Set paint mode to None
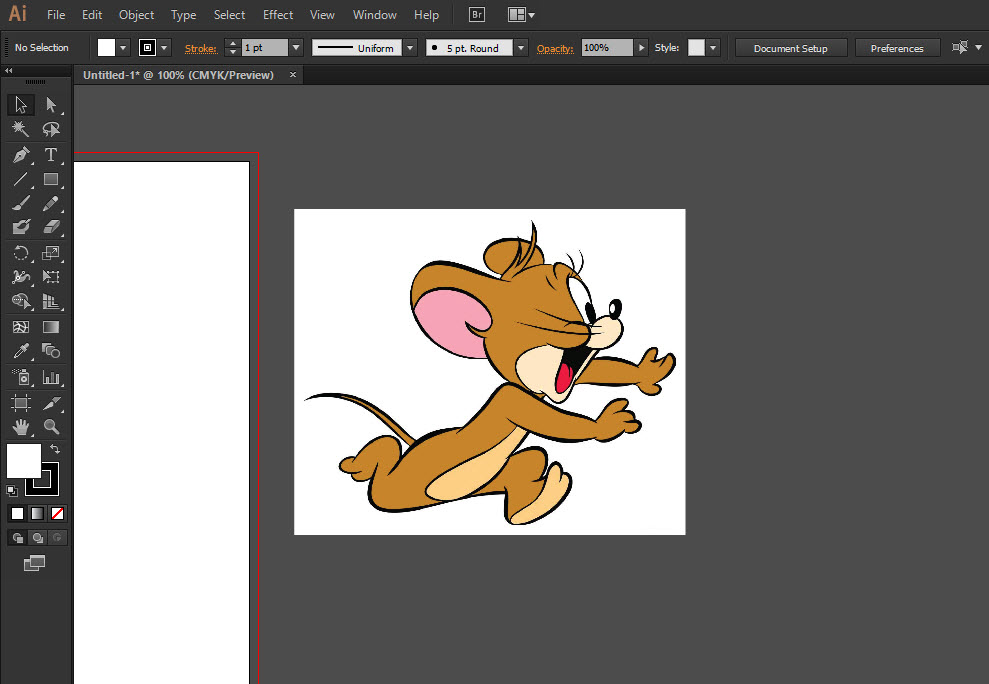This screenshot has height=684, width=989. (57, 514)
